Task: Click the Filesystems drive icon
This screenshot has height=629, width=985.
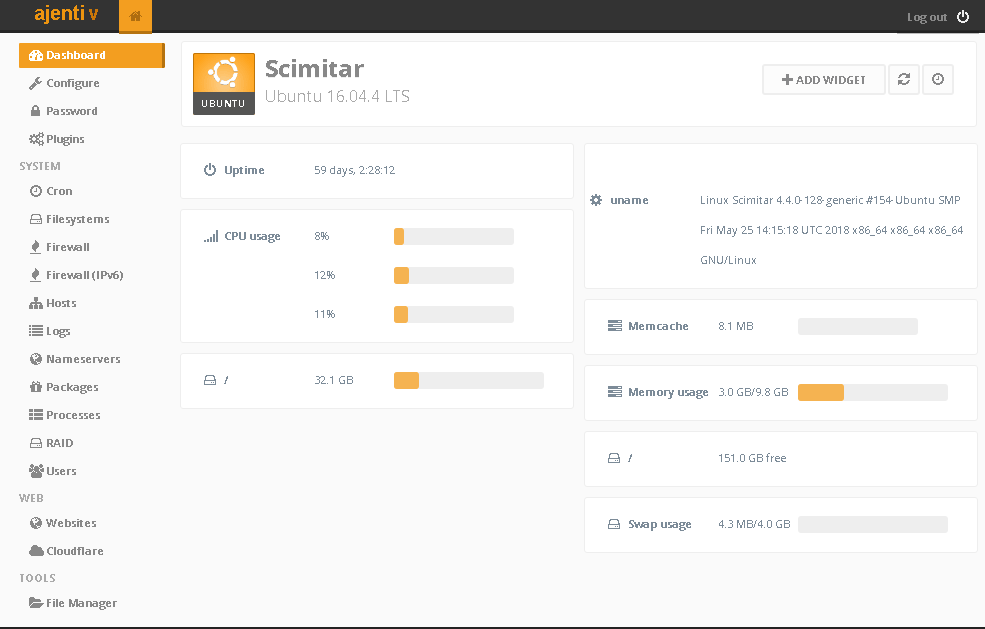Action: [34, 219]
